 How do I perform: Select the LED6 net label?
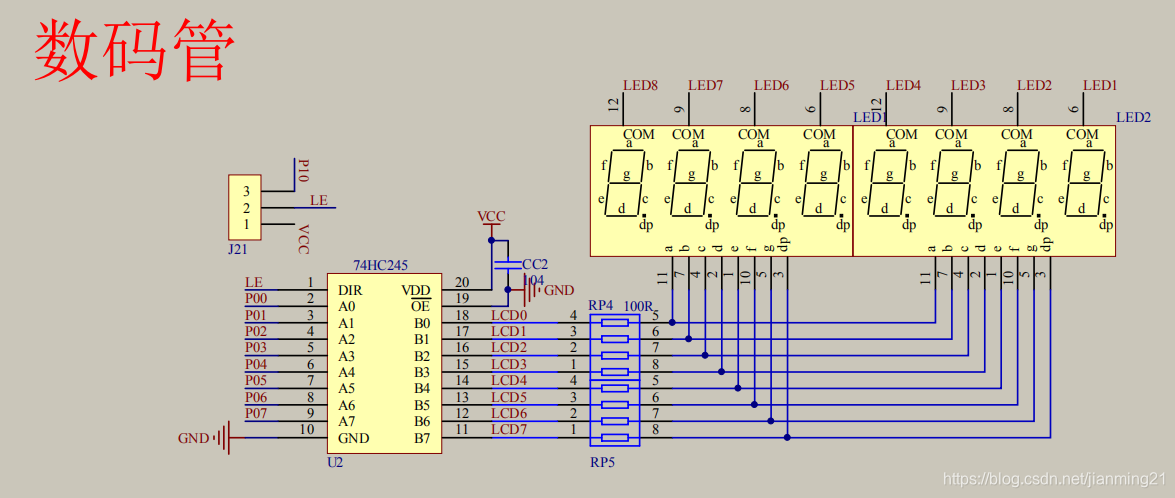[772, 85]
